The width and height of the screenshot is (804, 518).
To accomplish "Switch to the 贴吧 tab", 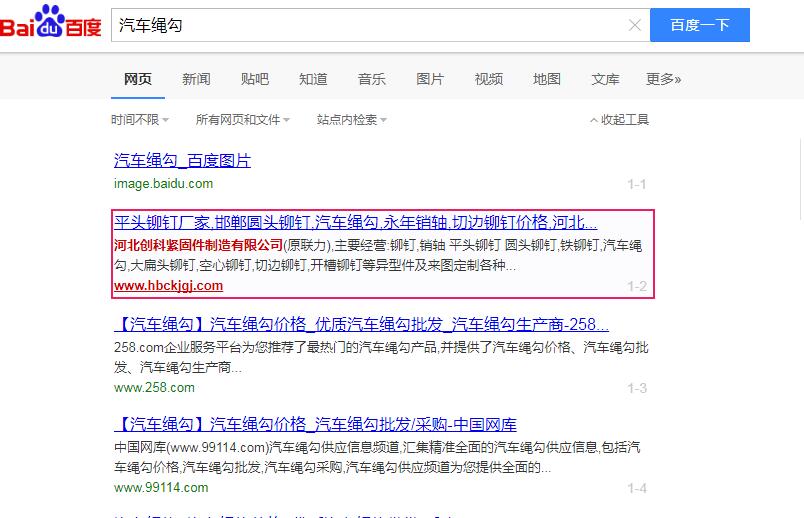I will coord(255,79).
